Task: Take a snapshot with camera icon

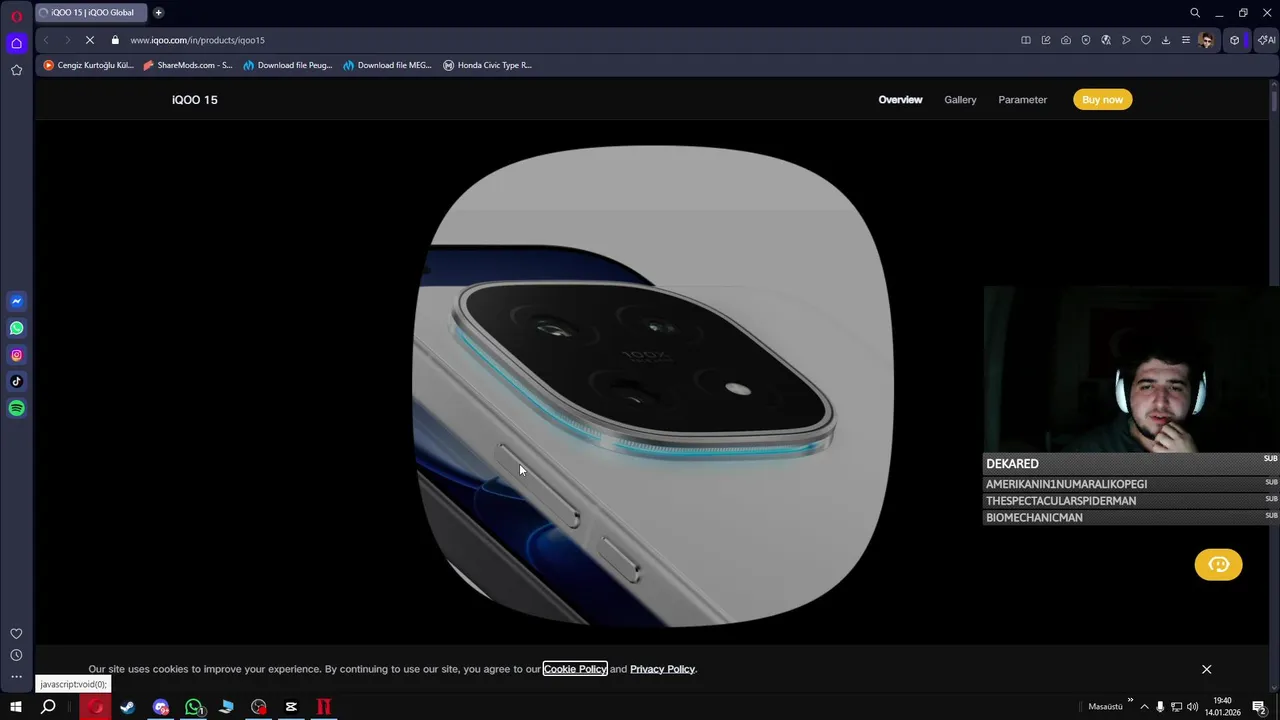Action: tap(1066, 40)
